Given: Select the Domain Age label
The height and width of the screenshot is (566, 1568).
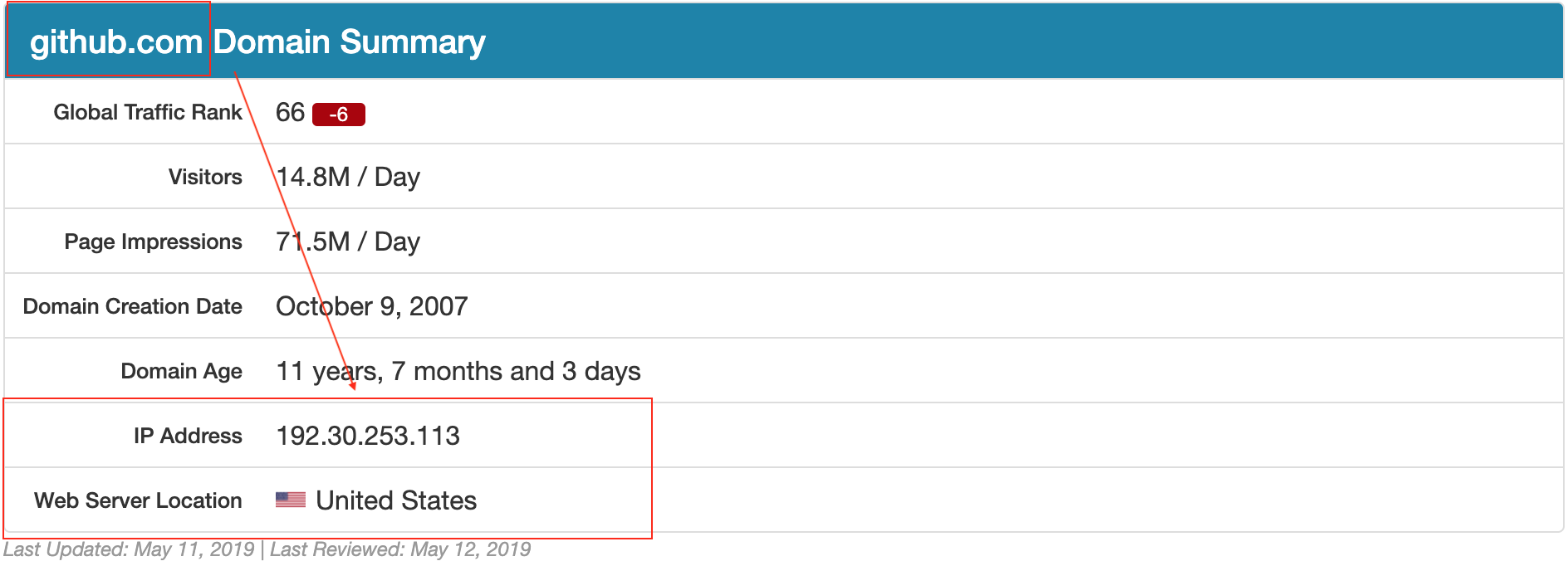Looking at the screenshot, I should coord(182,371).
